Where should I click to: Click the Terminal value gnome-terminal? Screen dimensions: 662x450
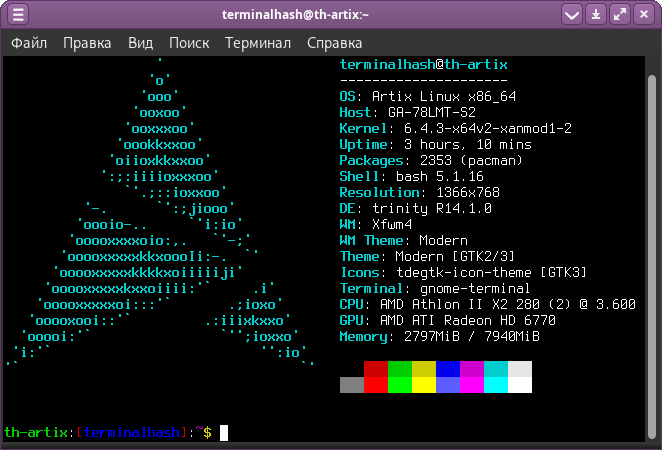tap(475, 289)
